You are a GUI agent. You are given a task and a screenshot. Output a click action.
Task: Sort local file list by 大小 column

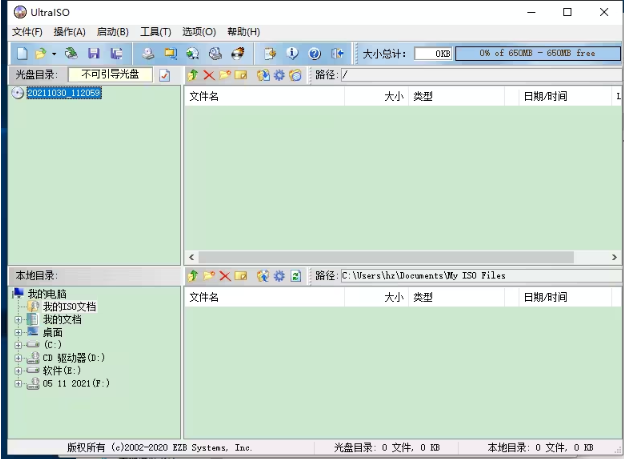(376, 297)
